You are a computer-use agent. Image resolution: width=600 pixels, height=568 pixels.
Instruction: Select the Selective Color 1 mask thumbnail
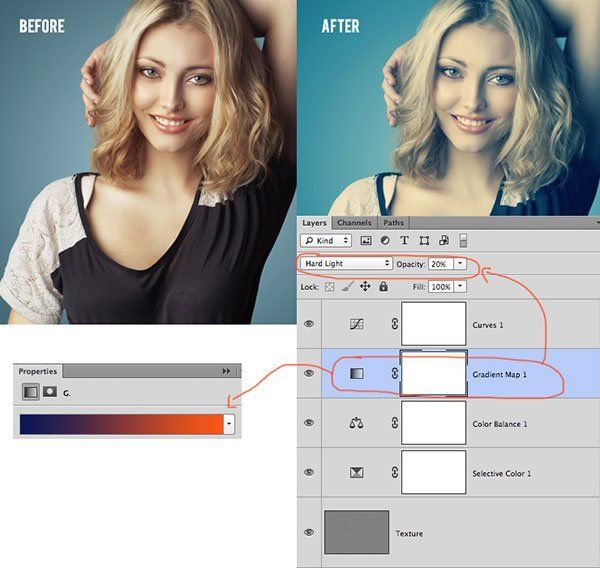434,472
